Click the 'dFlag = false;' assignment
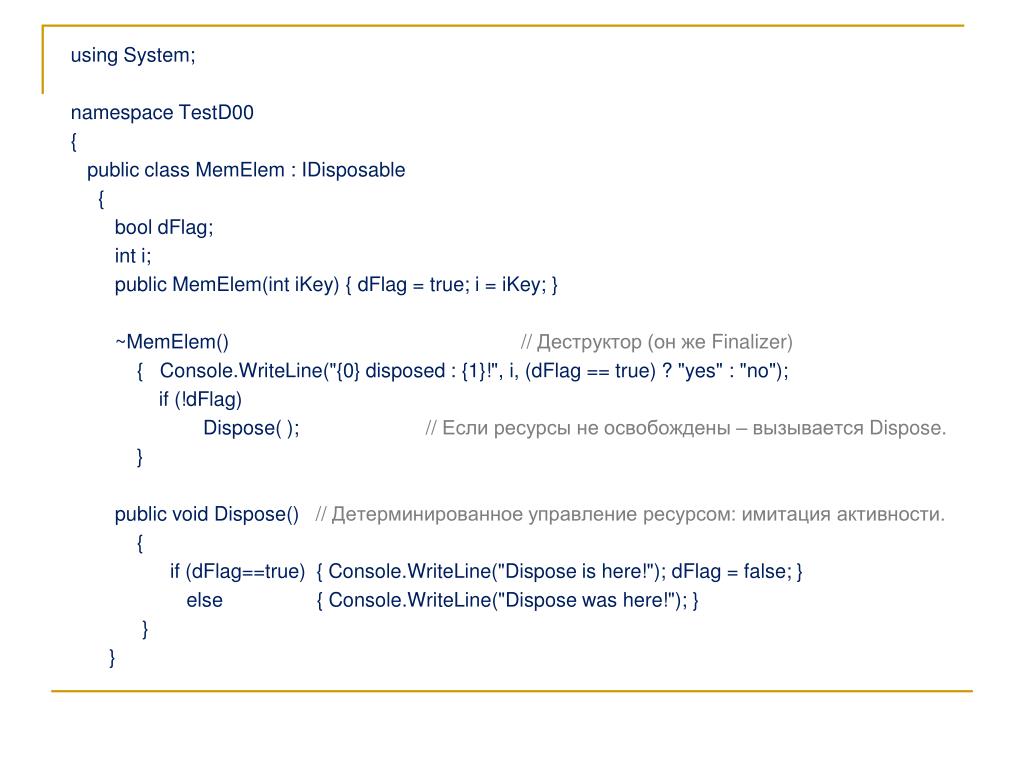Image resolution: width=1024 pixels, height=768 pixels. click(x=731, y=571)
